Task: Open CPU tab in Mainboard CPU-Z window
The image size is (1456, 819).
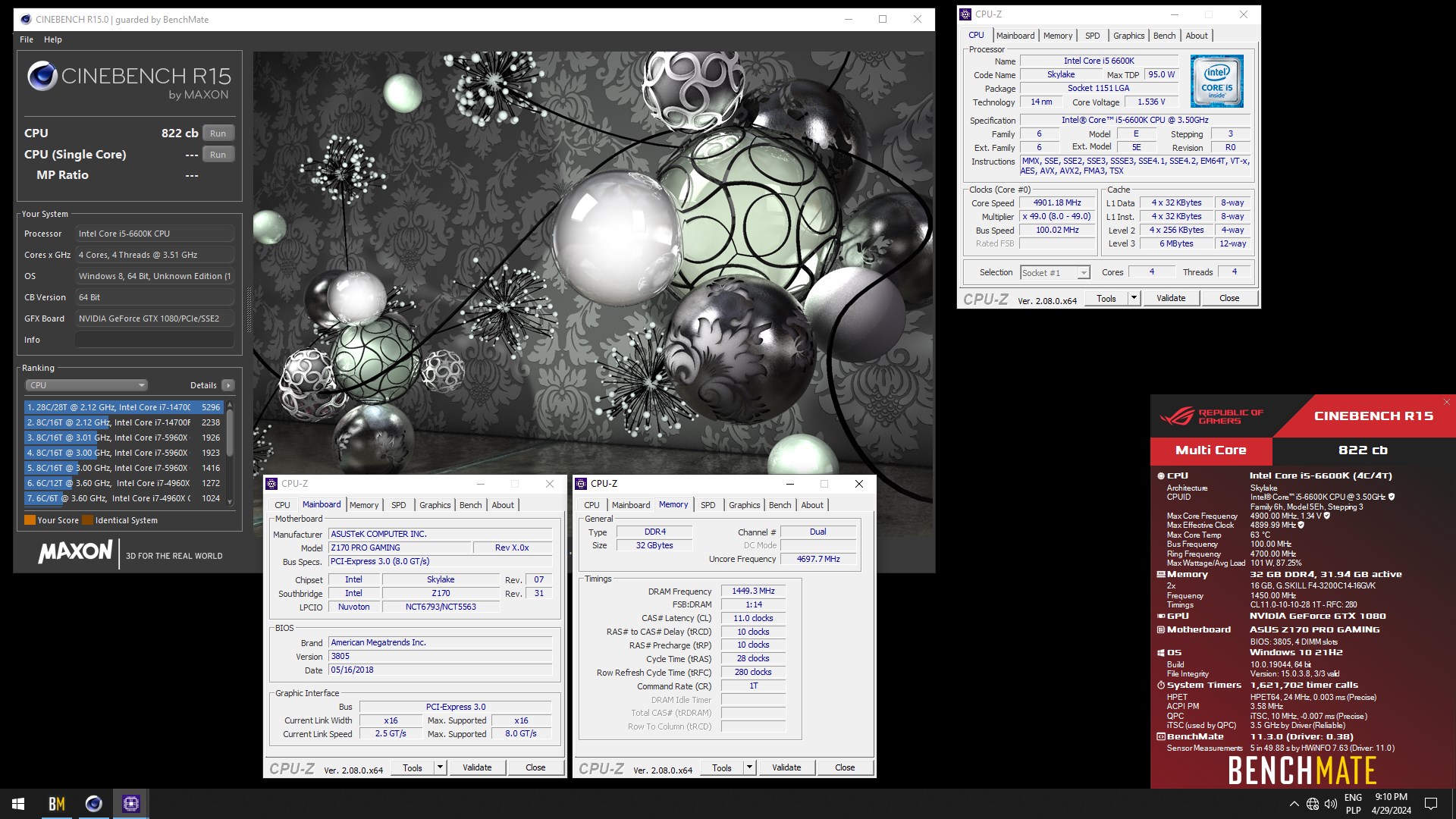Action: pos(282,505)
